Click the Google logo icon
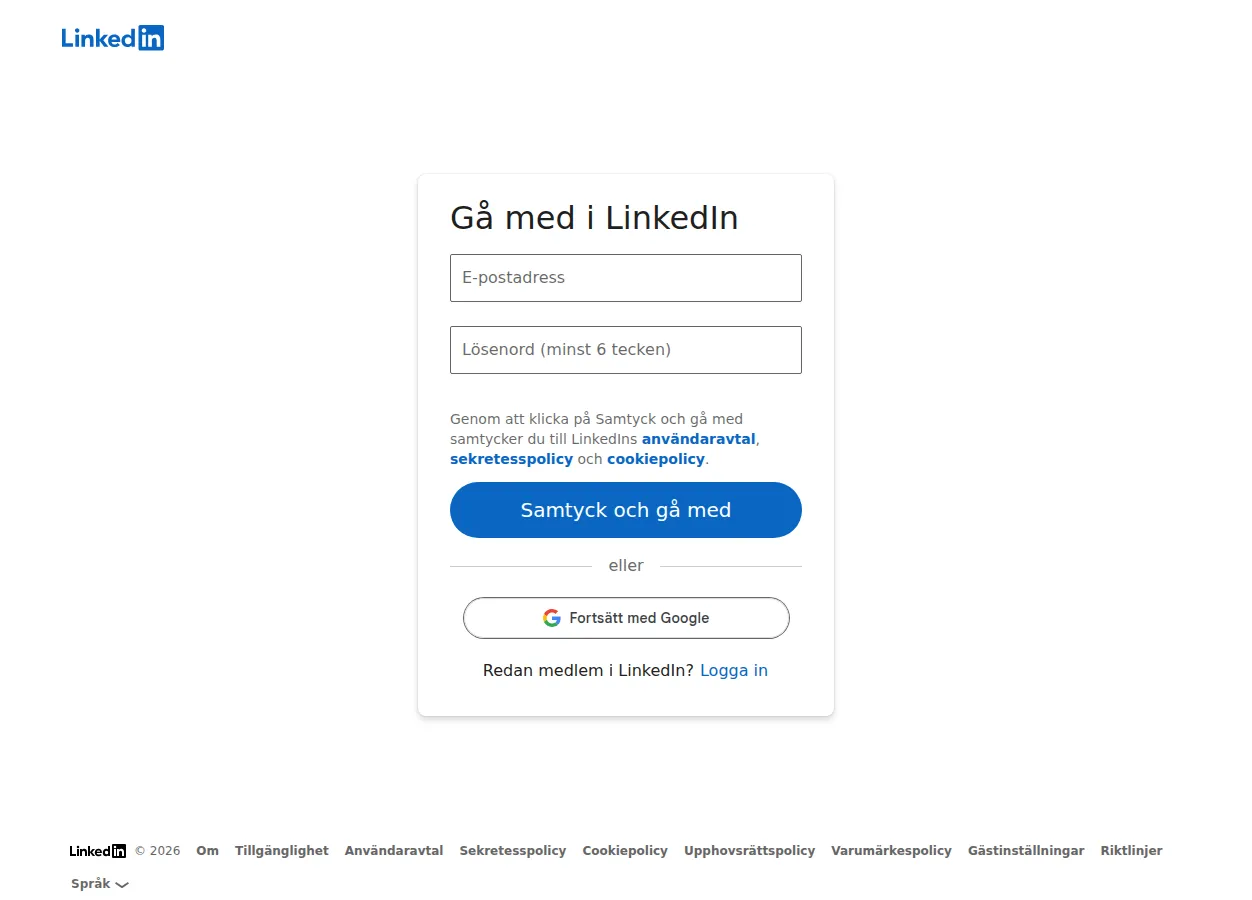Screen dimensions: 1252x900 click(552, 618)
